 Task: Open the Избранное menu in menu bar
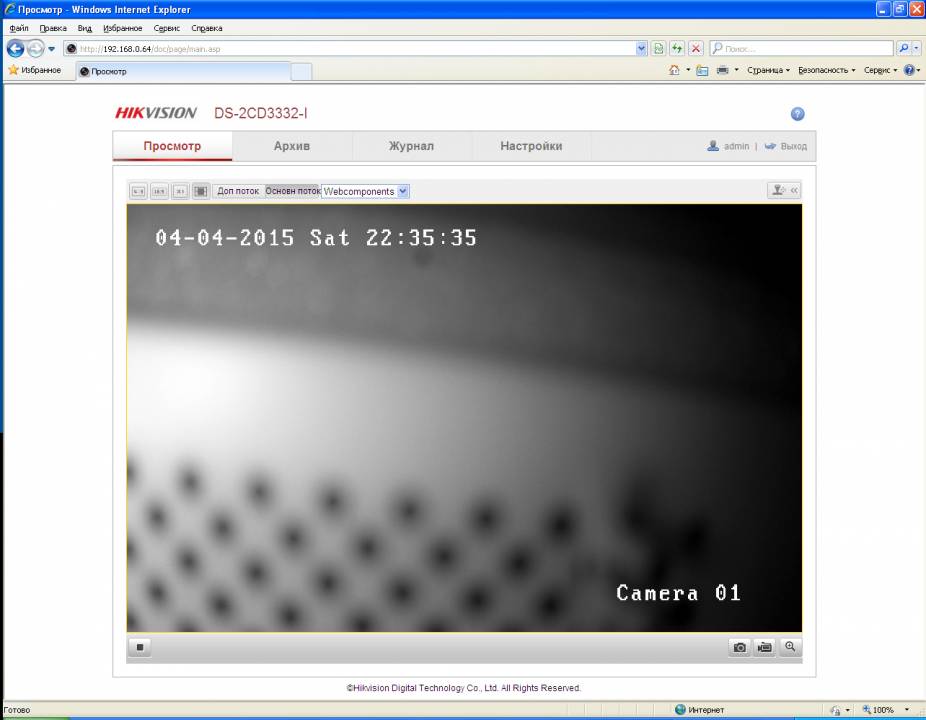pyautogui.click(x=123, y=28)
